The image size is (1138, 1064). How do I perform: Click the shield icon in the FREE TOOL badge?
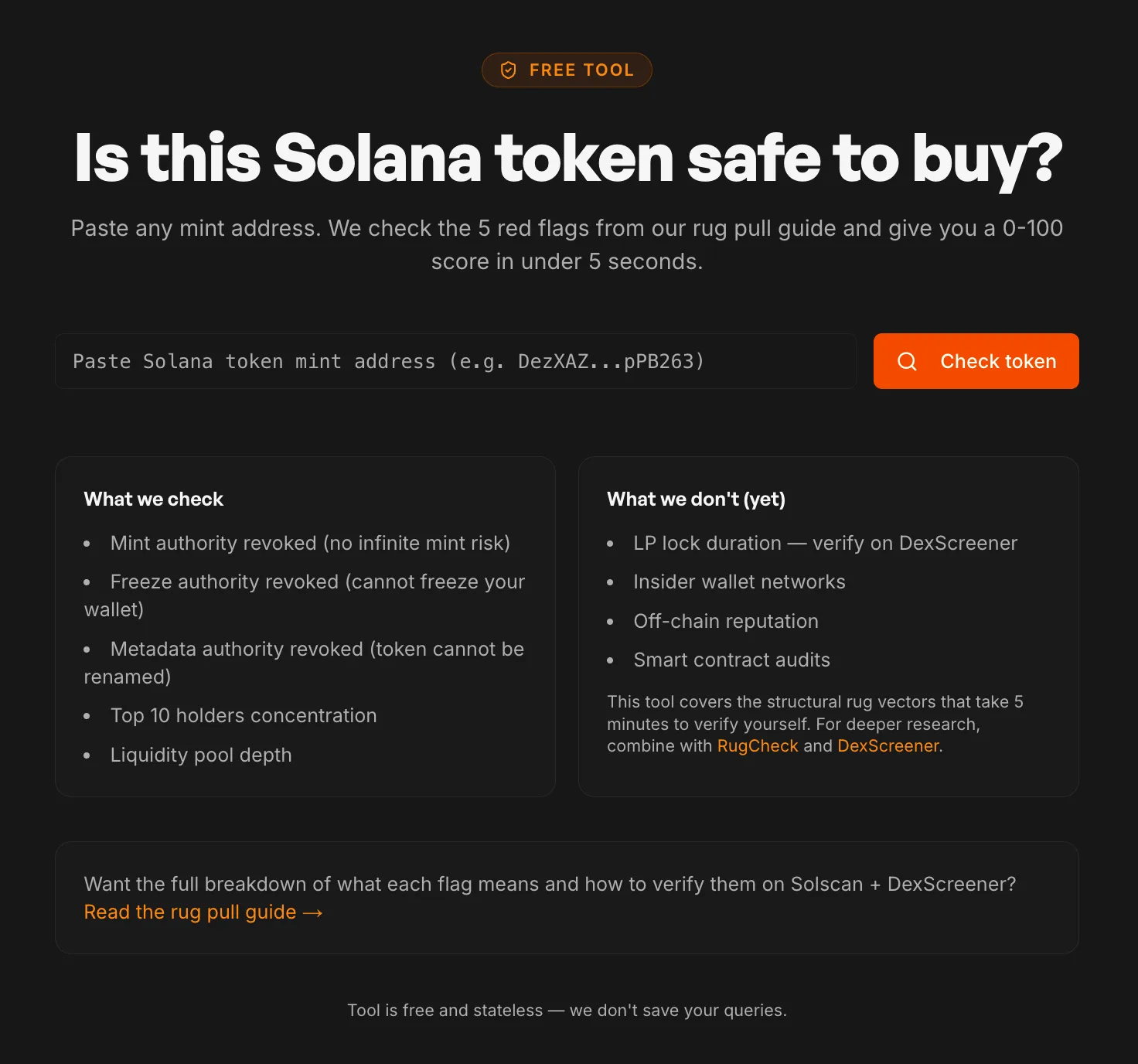click(508, 70)
